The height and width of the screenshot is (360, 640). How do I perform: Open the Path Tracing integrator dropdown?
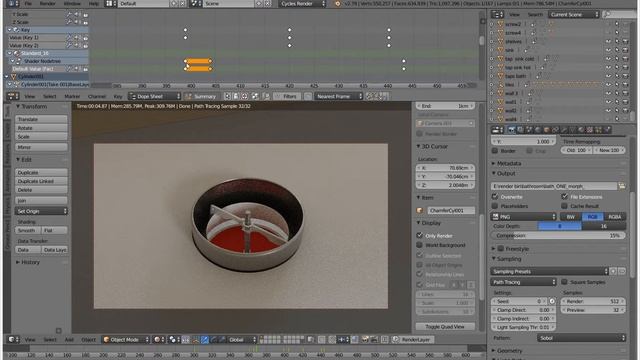coord(524,282)
